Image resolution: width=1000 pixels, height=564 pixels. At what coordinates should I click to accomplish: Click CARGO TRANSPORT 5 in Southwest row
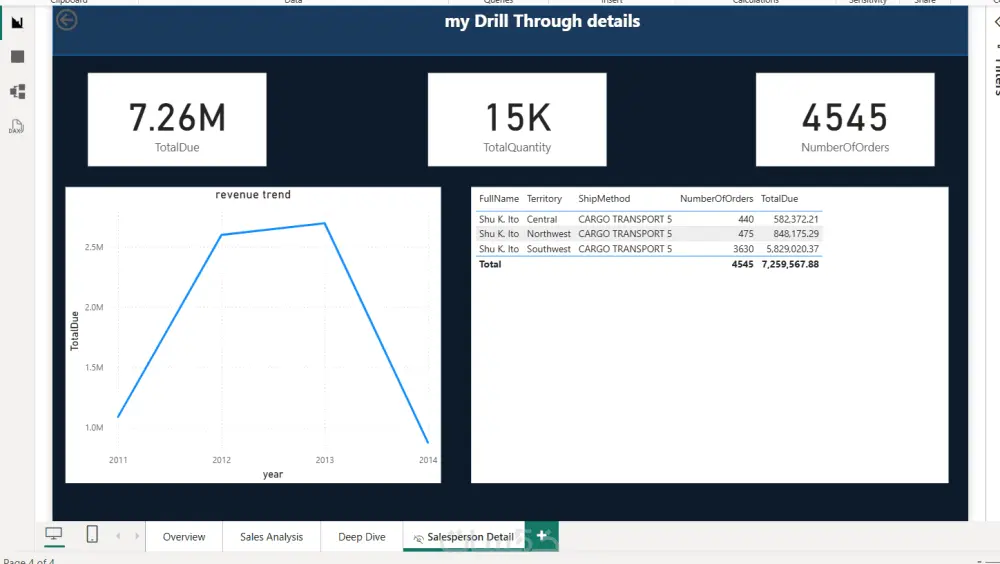(x=625, y=249)
